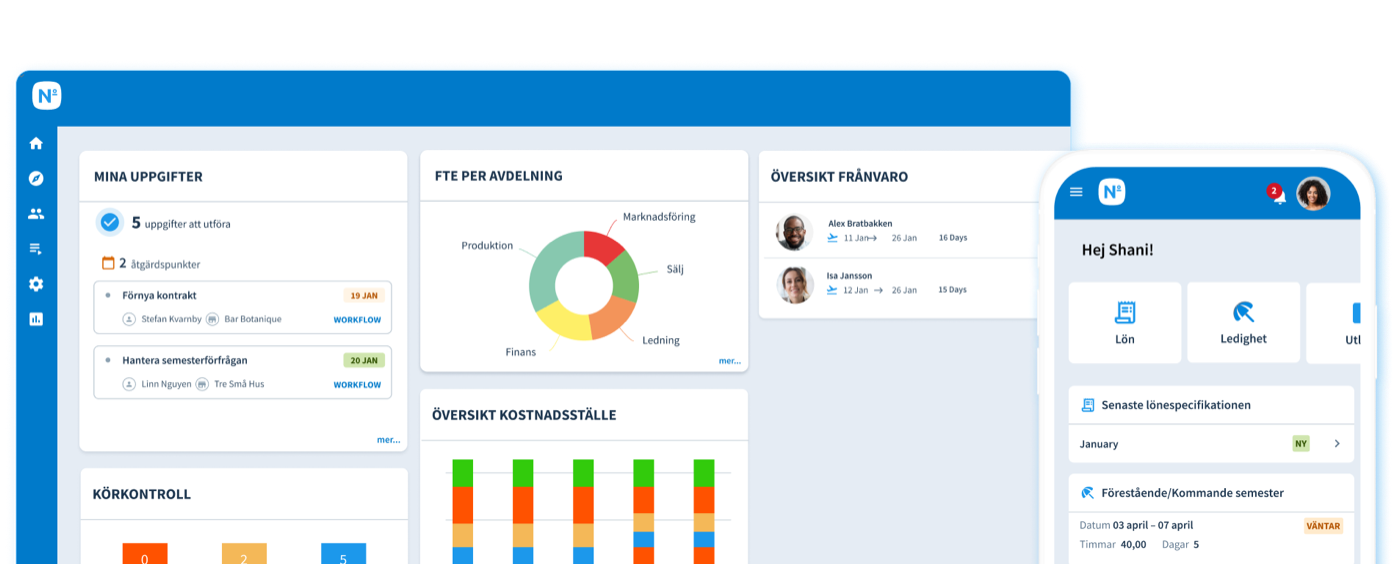
Task: Click the 19 JAN date badge
Action: click(x=364, y=296)
